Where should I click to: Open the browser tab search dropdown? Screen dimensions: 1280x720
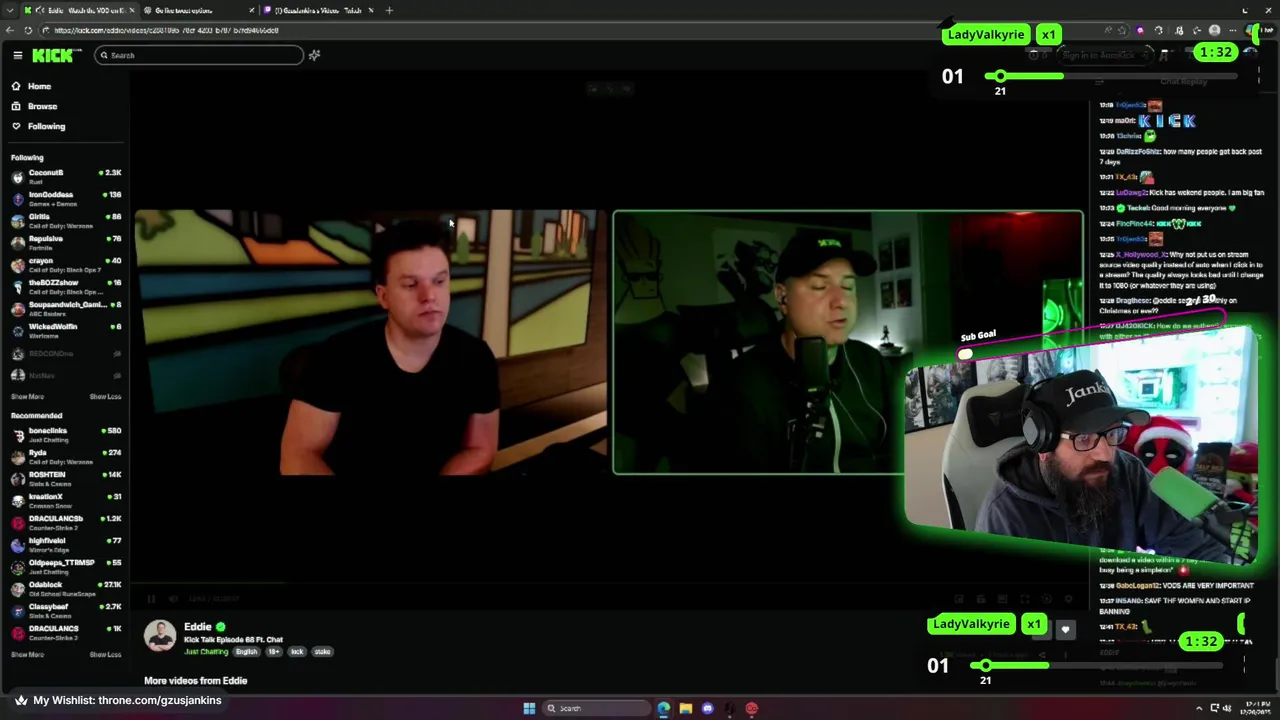(10, 10)
